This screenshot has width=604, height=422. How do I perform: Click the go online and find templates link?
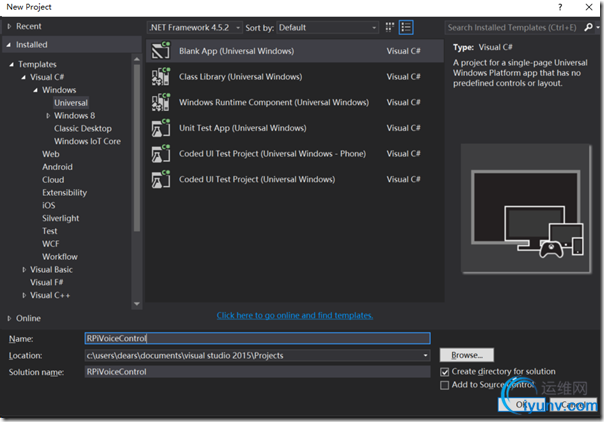point(295,316)
